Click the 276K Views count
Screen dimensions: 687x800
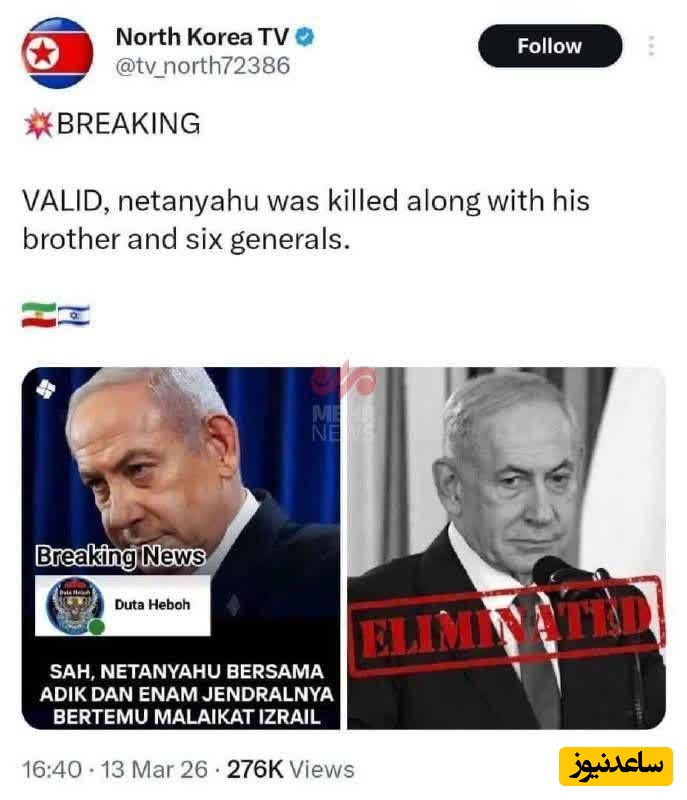[x=290, y=769]
